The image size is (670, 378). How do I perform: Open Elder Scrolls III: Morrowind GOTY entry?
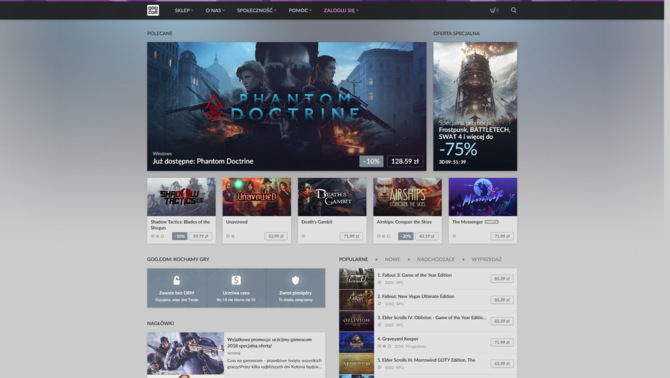tap(428, 363)
